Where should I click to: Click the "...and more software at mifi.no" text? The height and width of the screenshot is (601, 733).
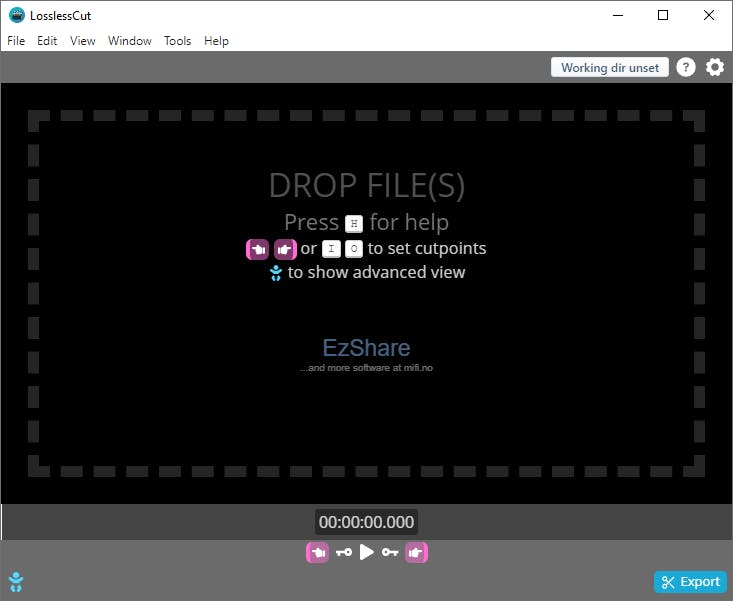(366, 368)
